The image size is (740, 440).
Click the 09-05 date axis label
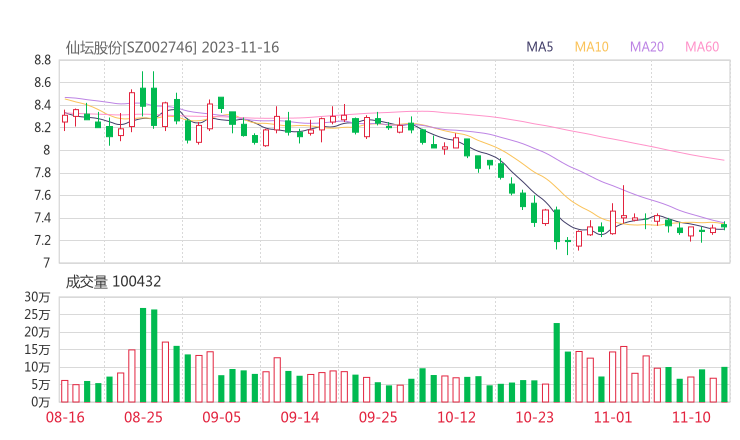pos(221,416)
